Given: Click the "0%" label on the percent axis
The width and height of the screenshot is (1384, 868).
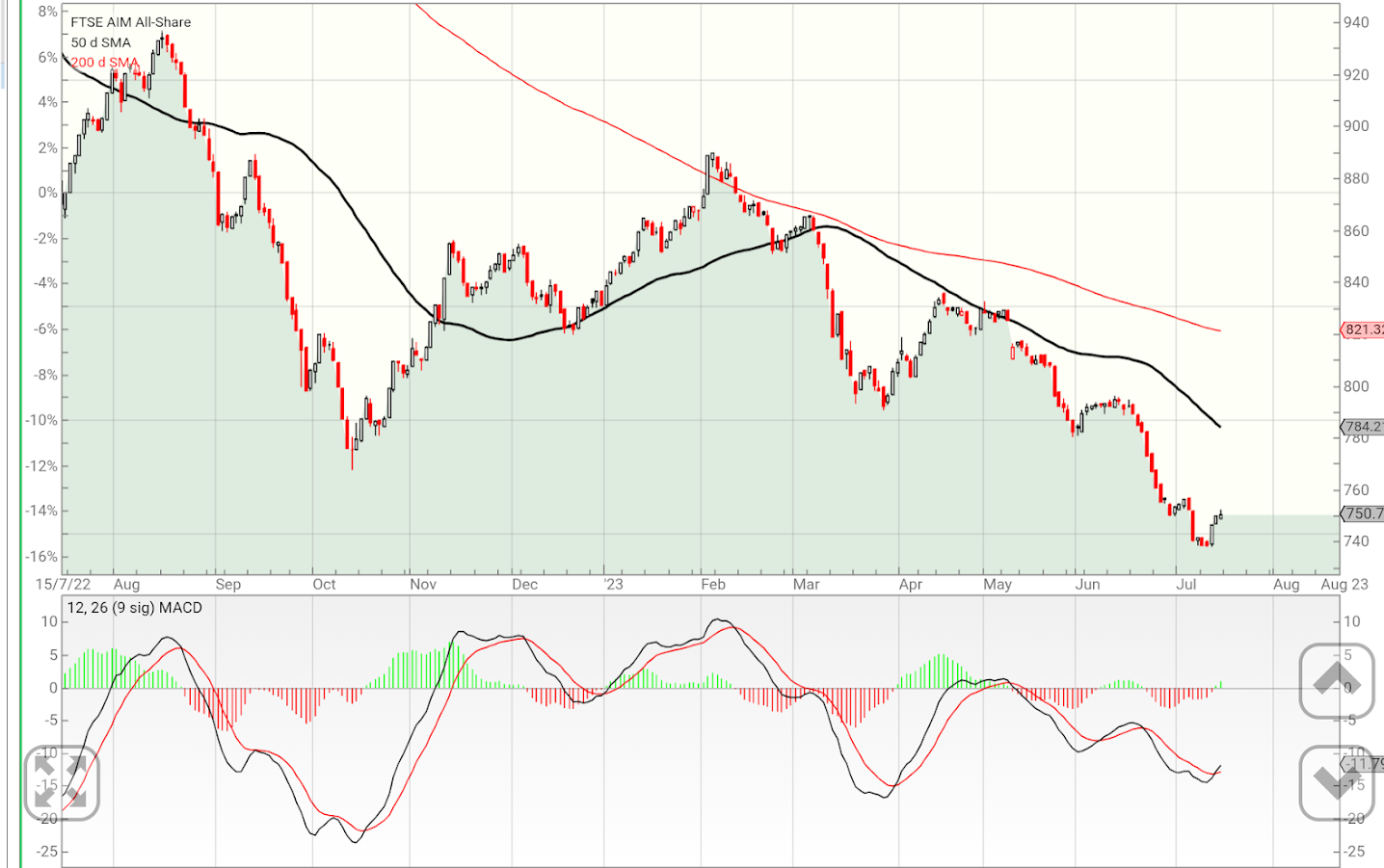Looking at the screenshot, I should pyautogui.click(x=48, y=193).
